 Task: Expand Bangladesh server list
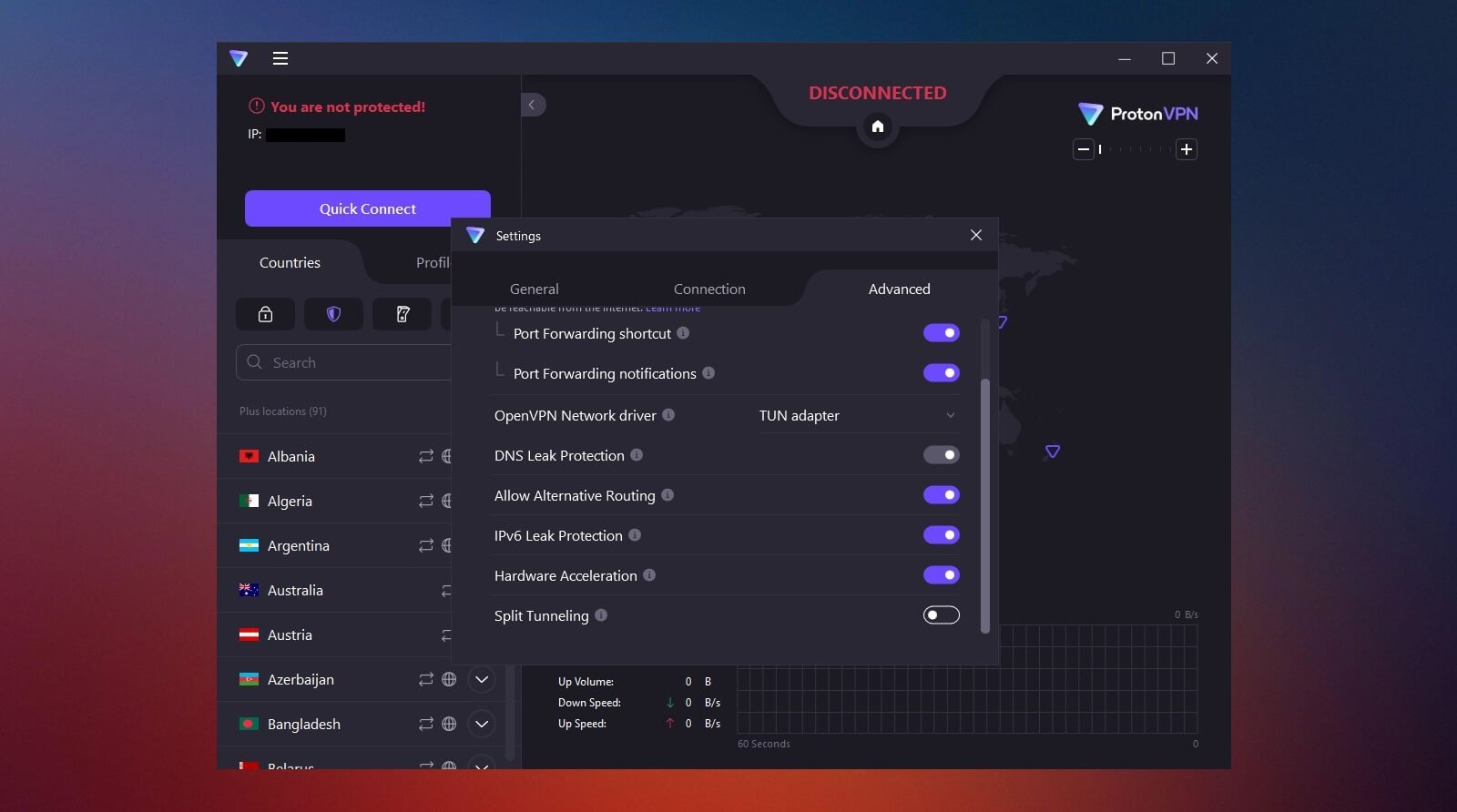point(482,724)
